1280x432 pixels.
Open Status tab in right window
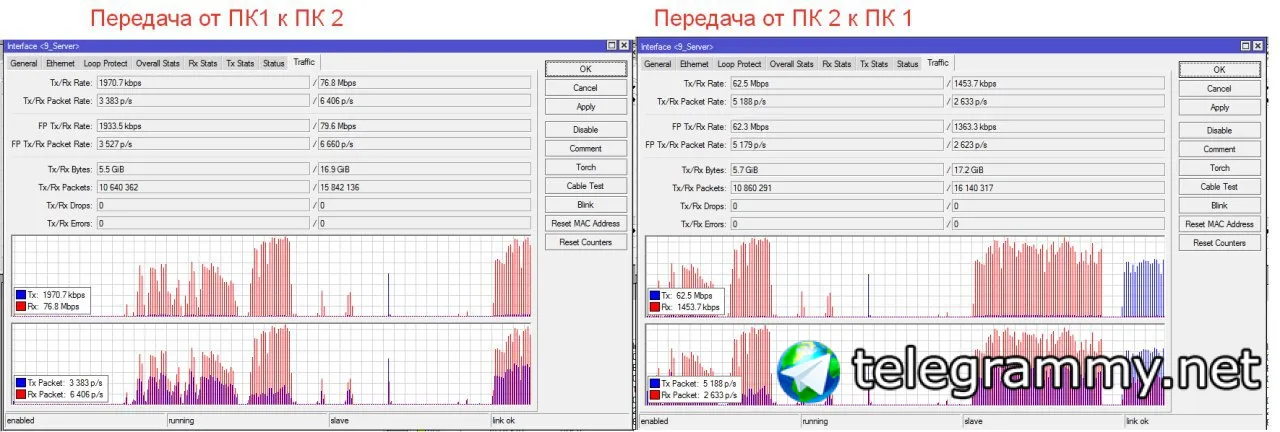(x=908, y=64)
